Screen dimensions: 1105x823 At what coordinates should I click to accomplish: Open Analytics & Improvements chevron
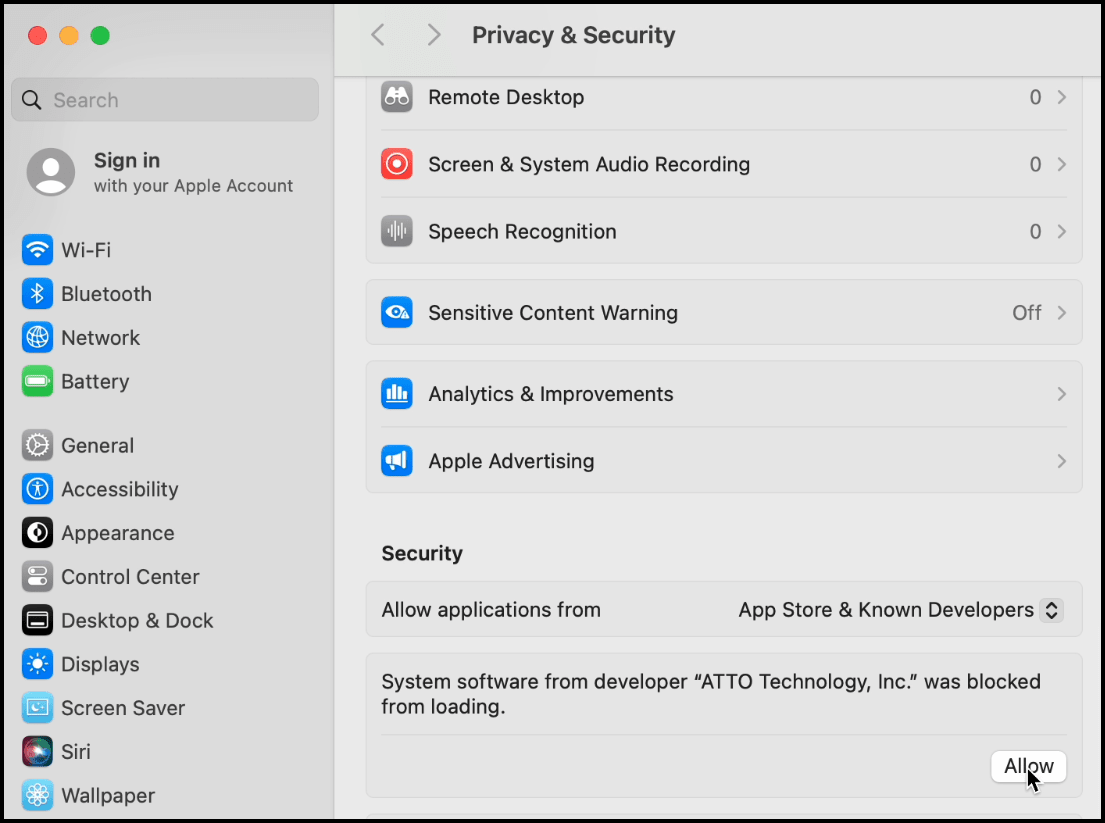(x=1061, y=394)
